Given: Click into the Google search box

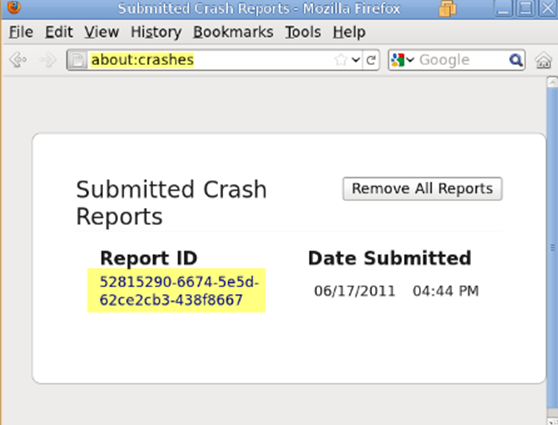Looking at the screenshot, I should point(462,60).
